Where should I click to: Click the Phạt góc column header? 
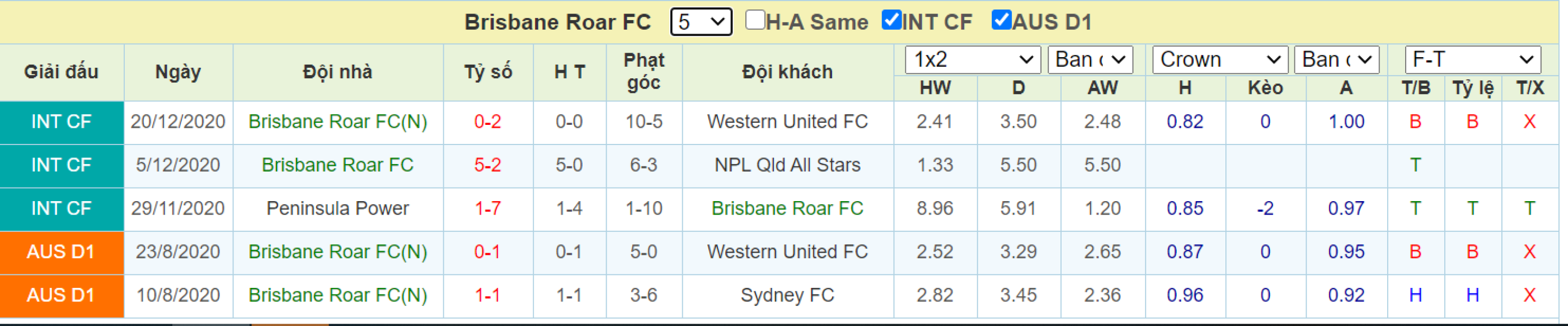coord(644,71)
